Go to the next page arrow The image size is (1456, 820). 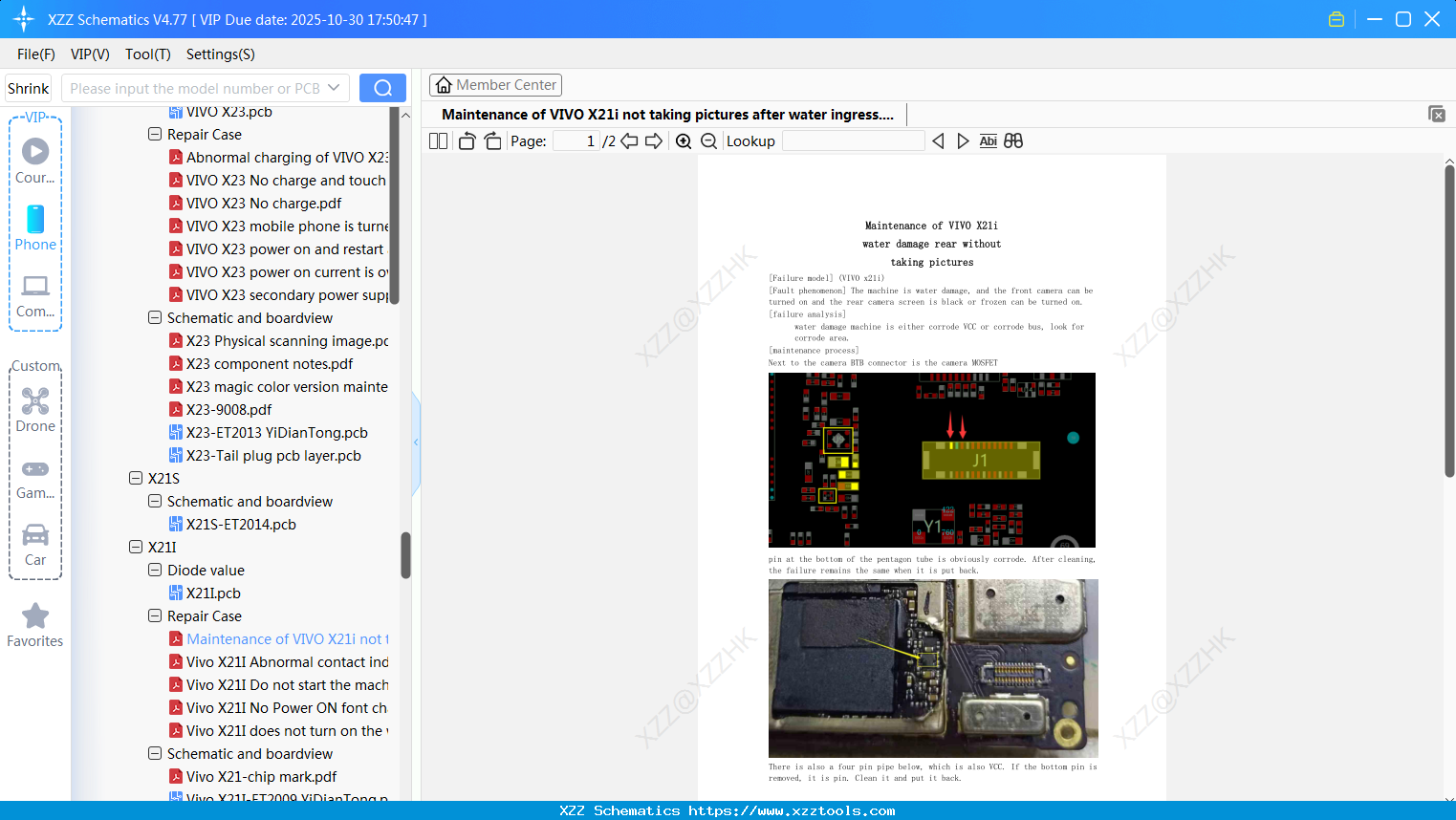point(654,141)
